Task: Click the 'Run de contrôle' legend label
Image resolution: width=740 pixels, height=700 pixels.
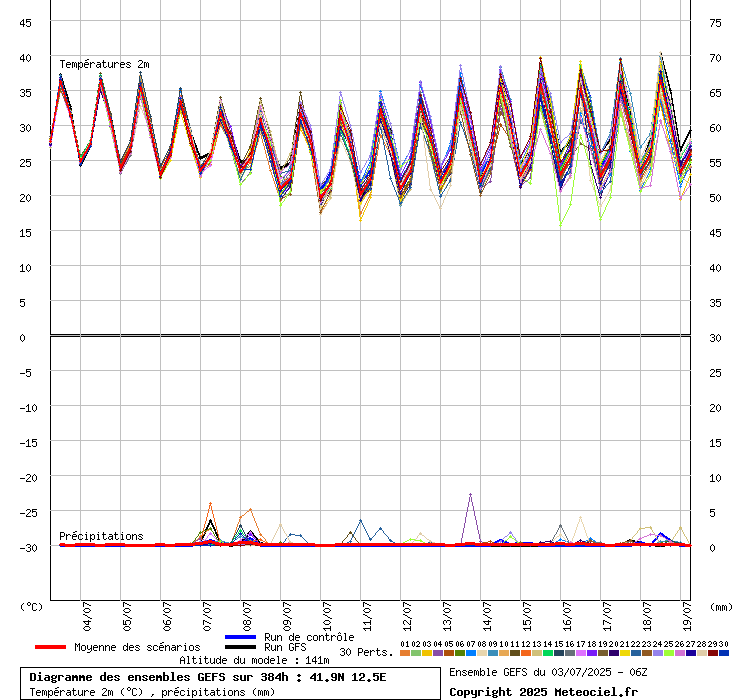Action: (309, 637)
